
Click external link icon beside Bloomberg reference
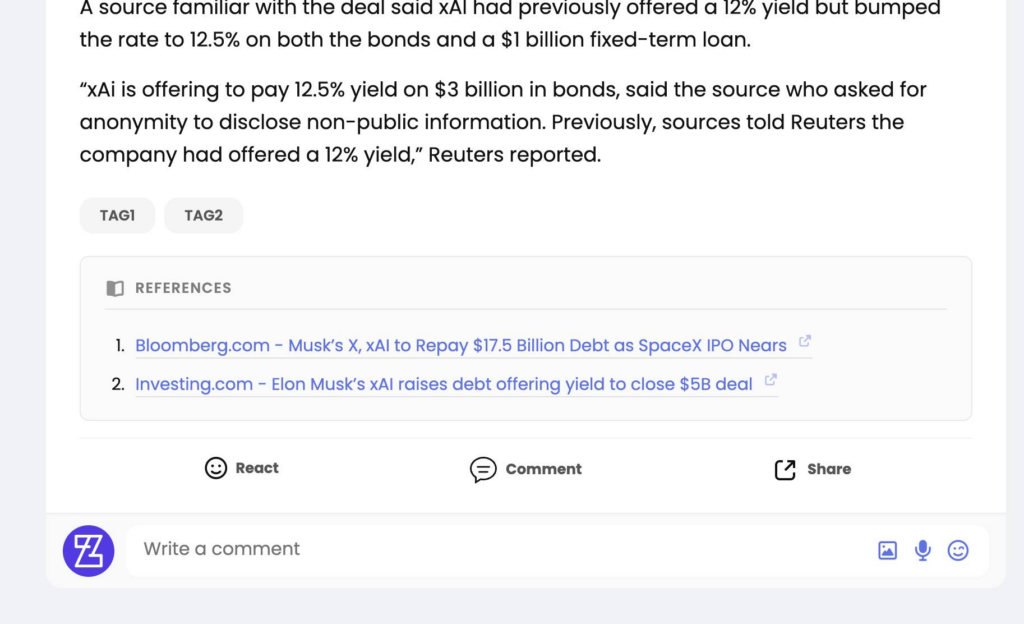click(x=805, y=343)
